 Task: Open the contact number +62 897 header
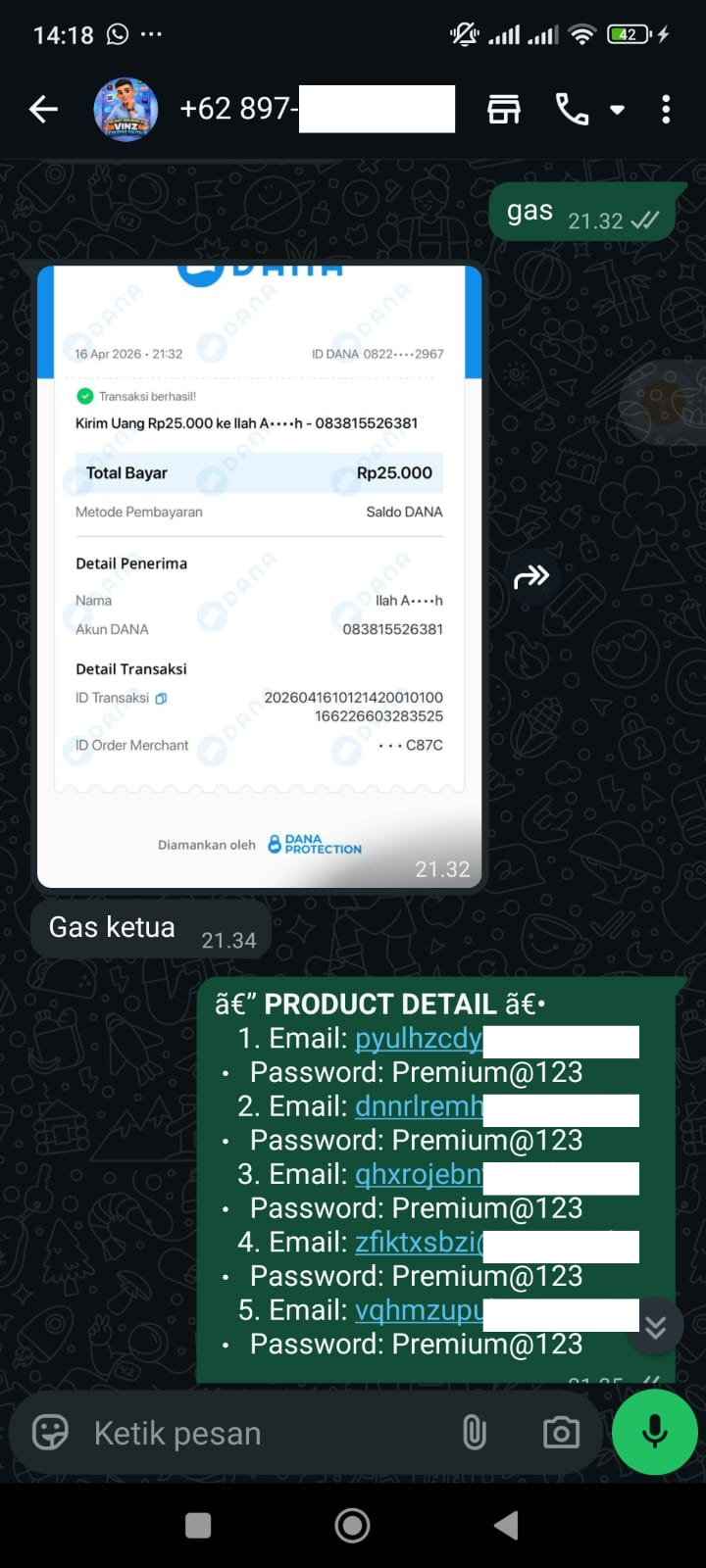pyautogui.click(x=317, y=108)
